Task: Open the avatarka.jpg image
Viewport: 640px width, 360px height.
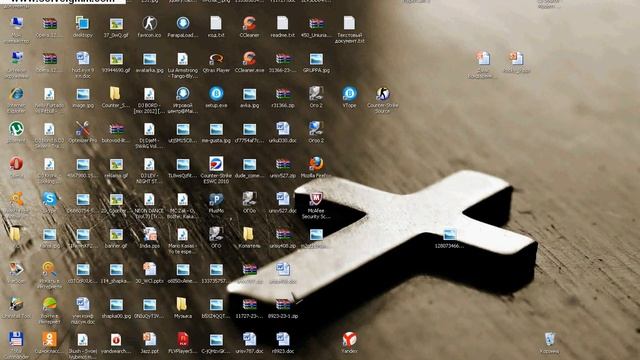Action: click(x=149, y=59)
